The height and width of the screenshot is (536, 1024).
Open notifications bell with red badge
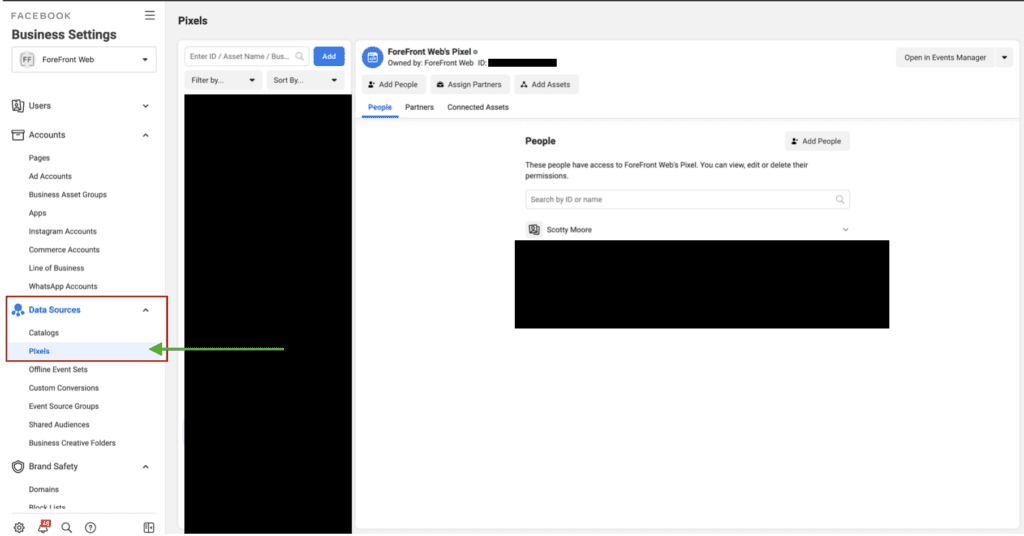click(x=43, y=526)
